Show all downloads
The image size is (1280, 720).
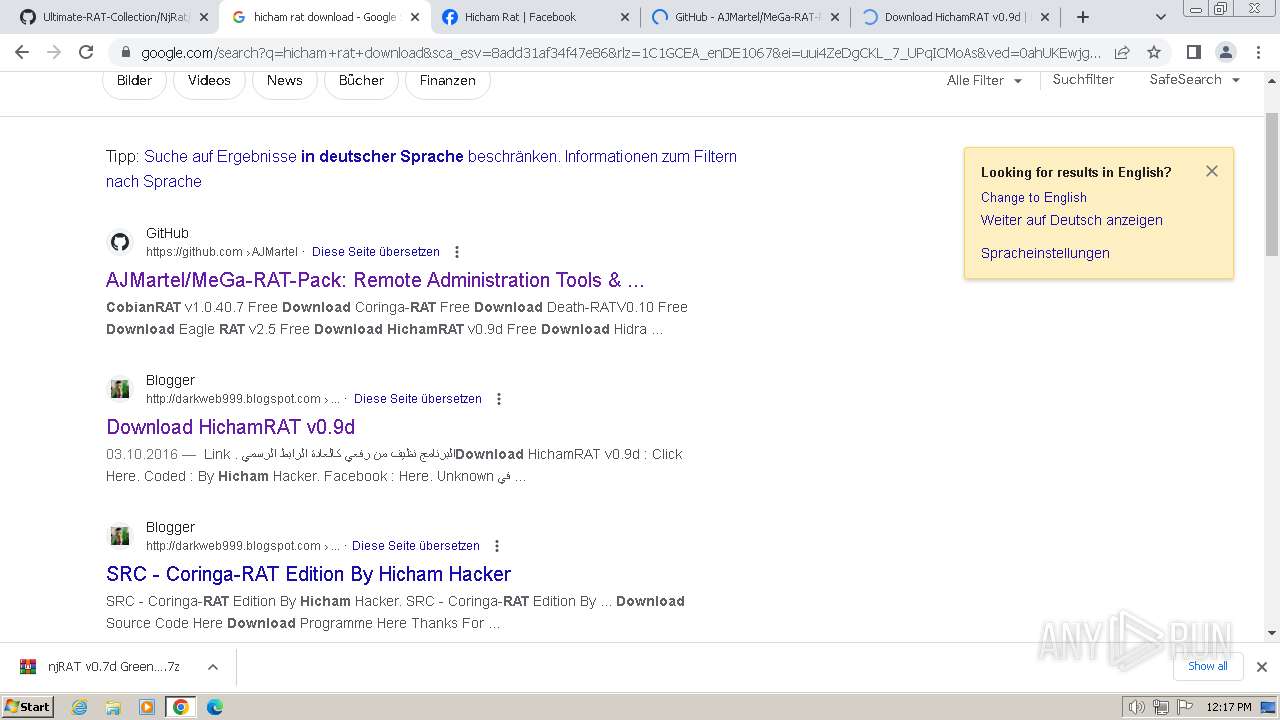(x=1207, y=666)
